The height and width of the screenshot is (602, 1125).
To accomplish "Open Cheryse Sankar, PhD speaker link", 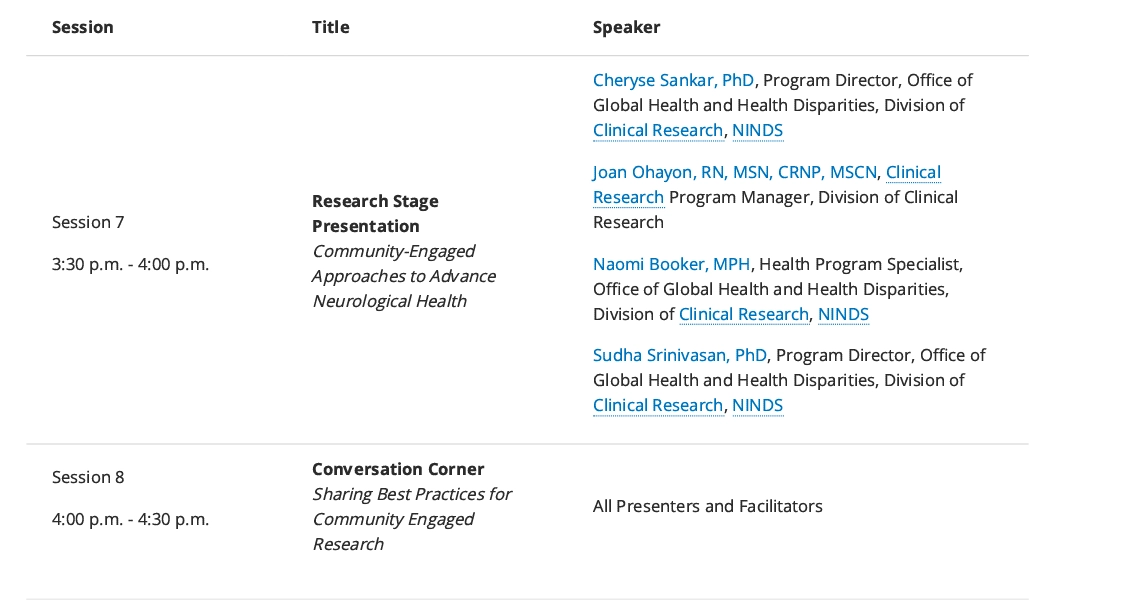I will pos(673,80).
